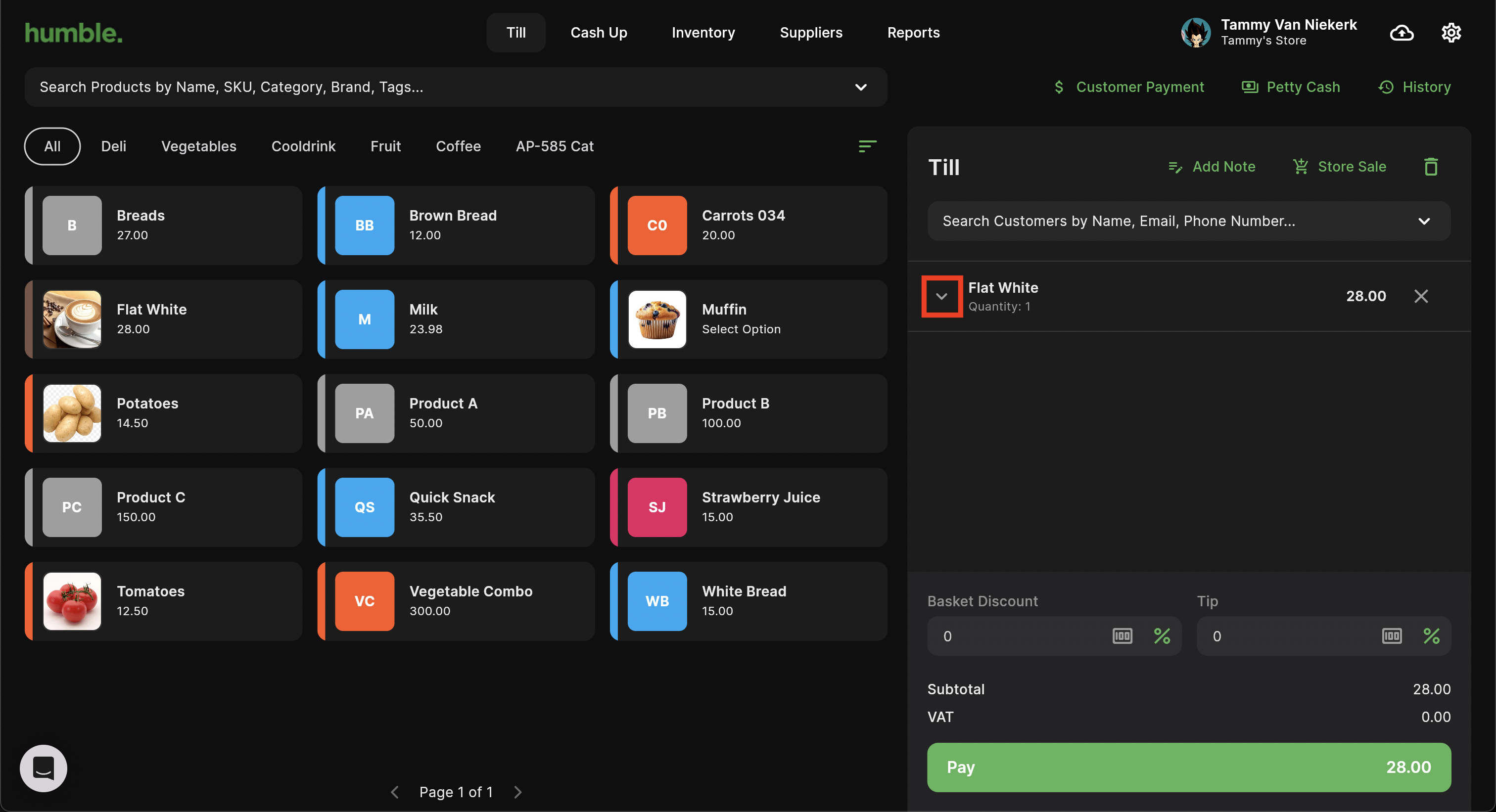Click the Quick Snack QS icon

[364, 507]
